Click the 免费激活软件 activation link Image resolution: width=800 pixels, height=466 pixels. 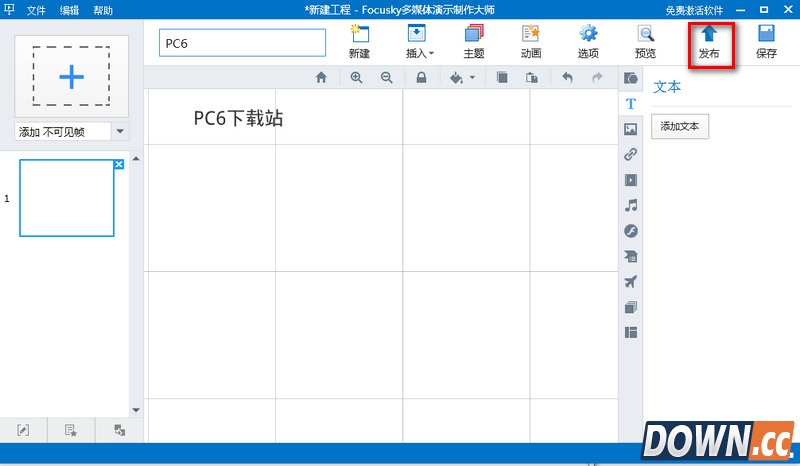(x=694, y=10)
